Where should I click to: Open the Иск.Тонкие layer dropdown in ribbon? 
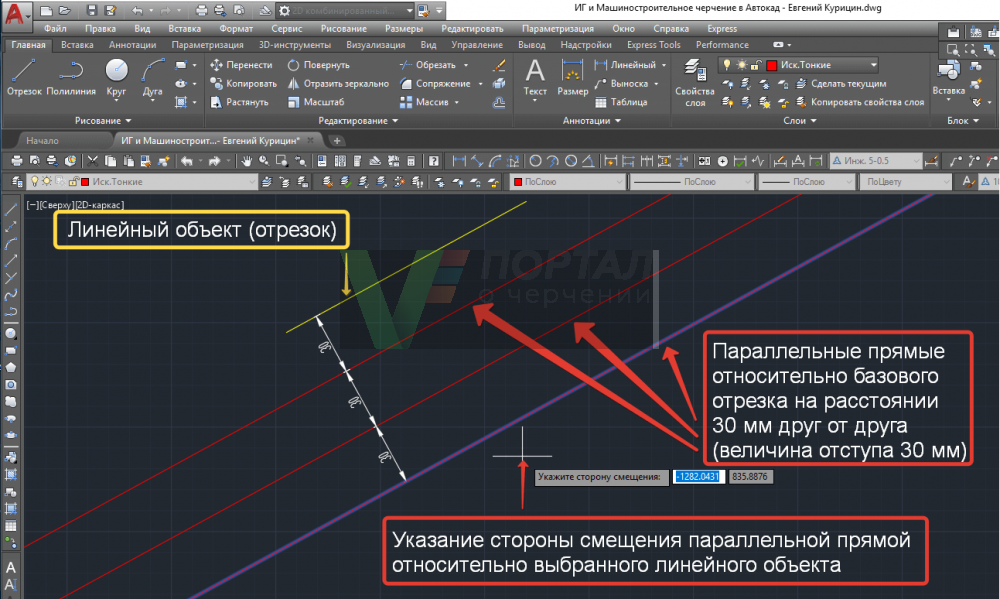874,65
